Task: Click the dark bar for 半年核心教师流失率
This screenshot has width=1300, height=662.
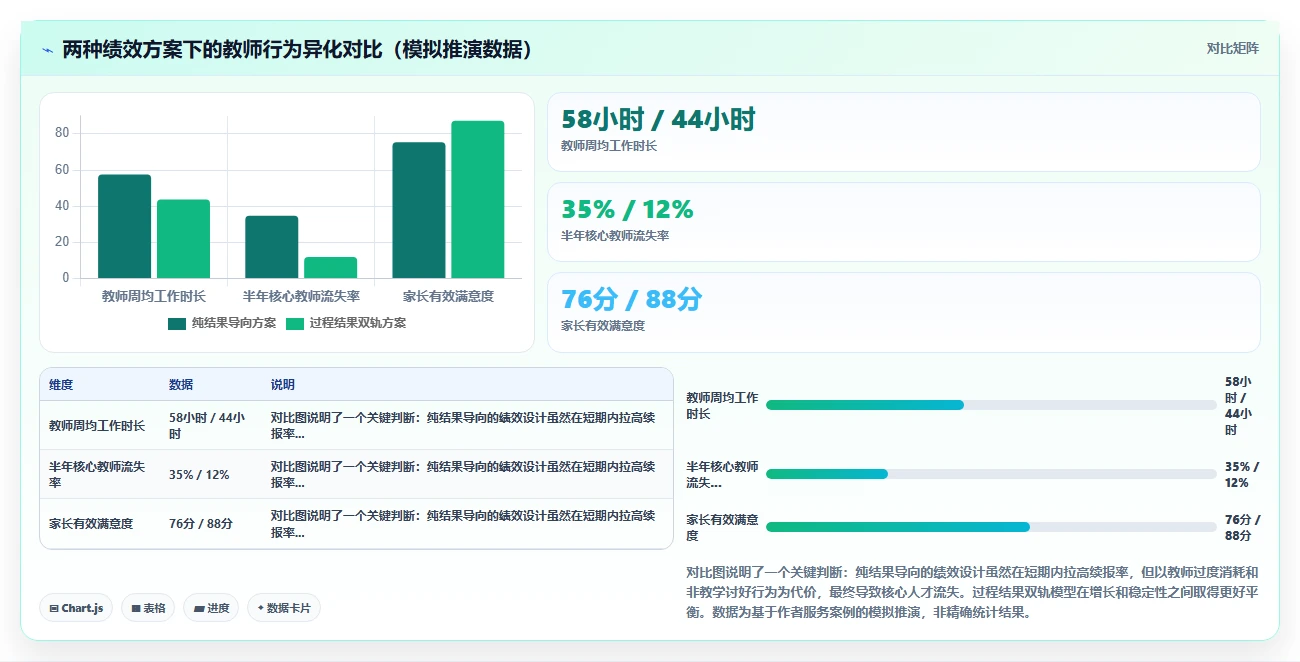Action: [x=271, y=247]
